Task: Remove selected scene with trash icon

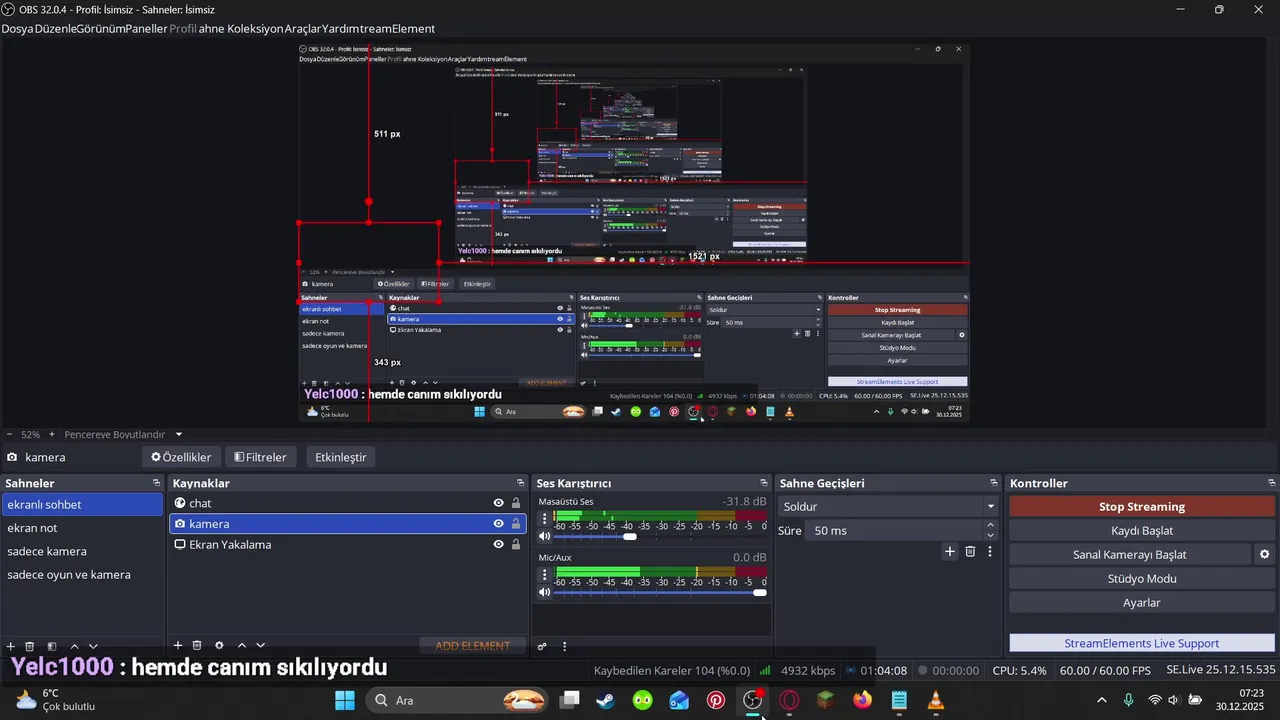Action: 30,646
